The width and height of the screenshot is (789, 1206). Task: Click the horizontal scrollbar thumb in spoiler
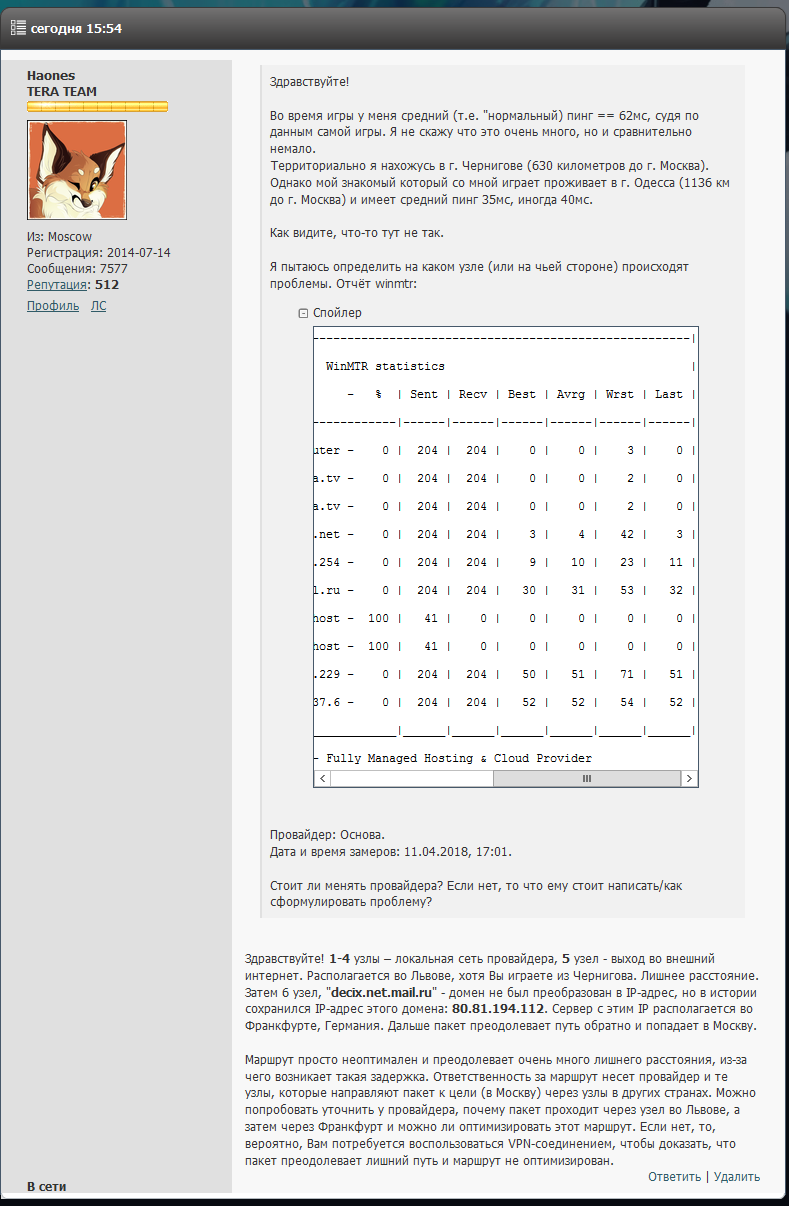(x=587, y=777)
